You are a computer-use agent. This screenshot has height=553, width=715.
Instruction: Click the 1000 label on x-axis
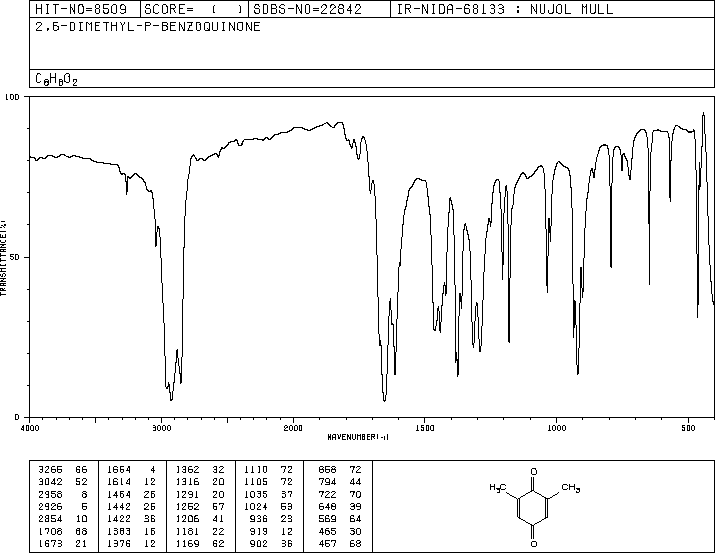tap(556, 428)
